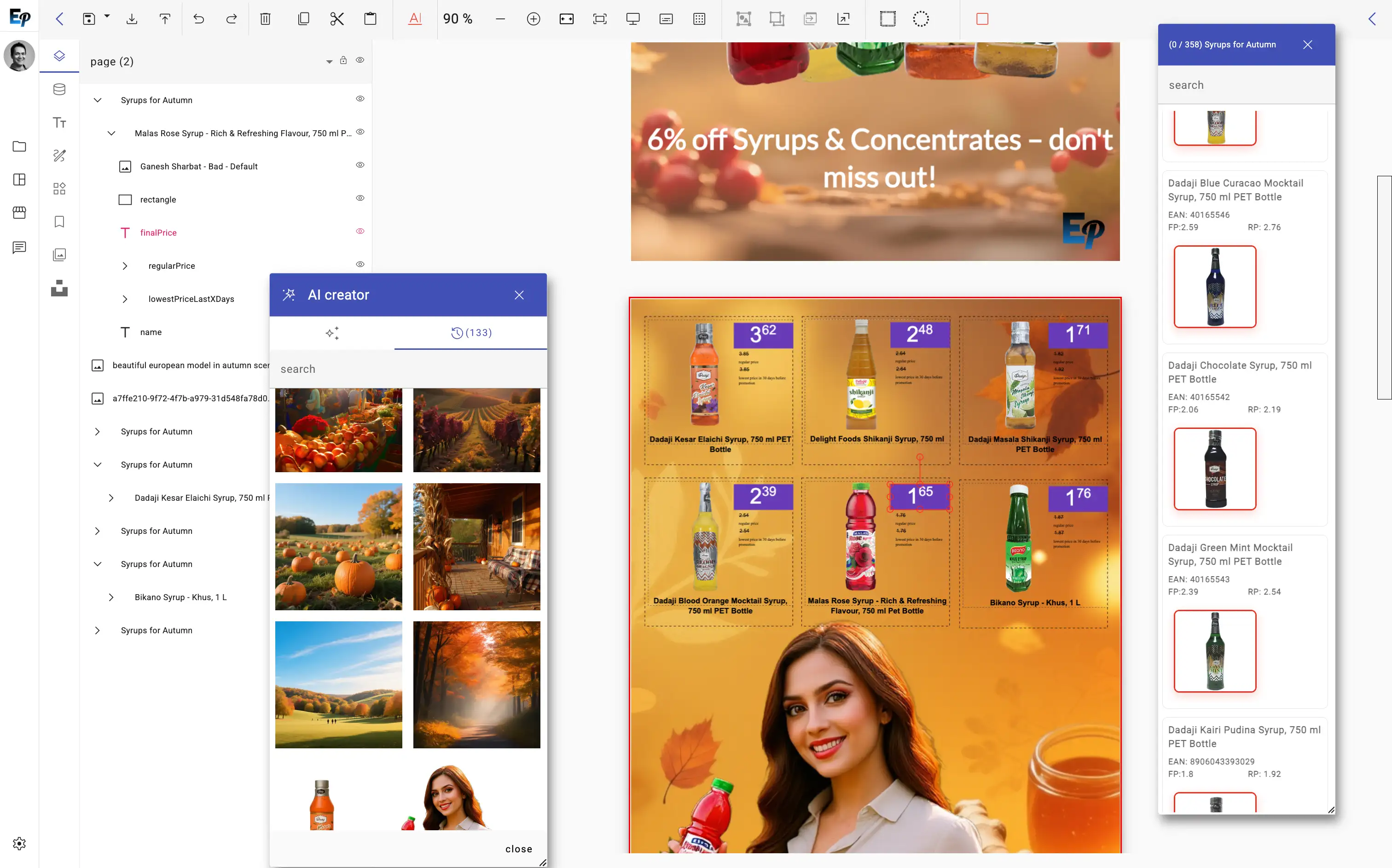Click the database icon in the sidebar
The width and height of the screenshot is (1392, 868).
coord(59,89)
